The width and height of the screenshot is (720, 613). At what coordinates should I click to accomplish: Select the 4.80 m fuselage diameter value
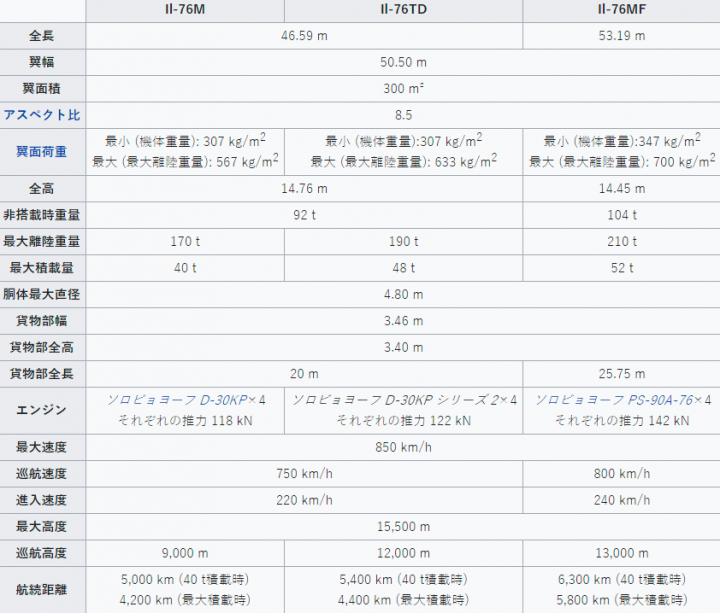tap(404, 294)
